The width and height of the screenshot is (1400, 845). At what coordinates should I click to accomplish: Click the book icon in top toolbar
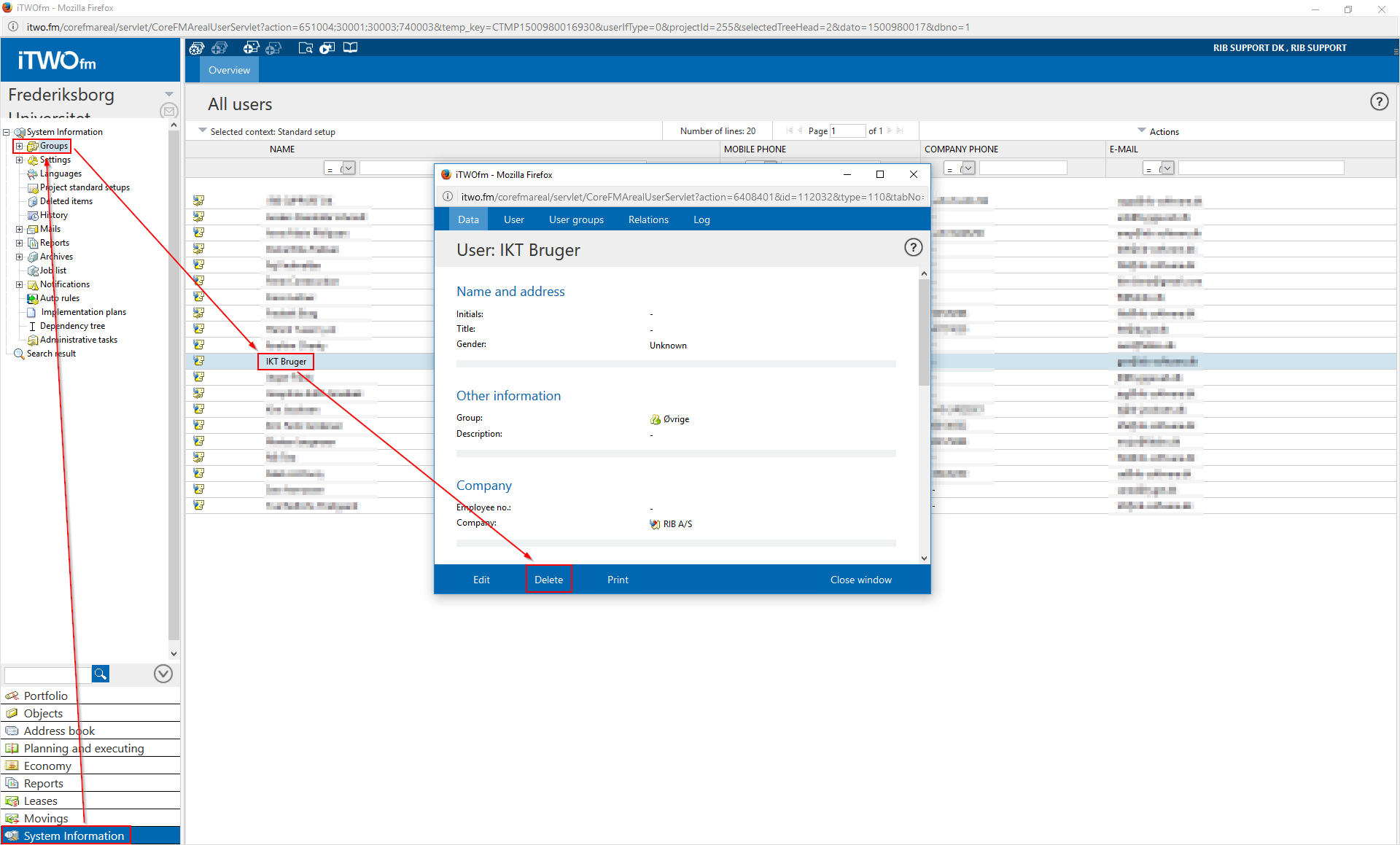tap(351, 48)
